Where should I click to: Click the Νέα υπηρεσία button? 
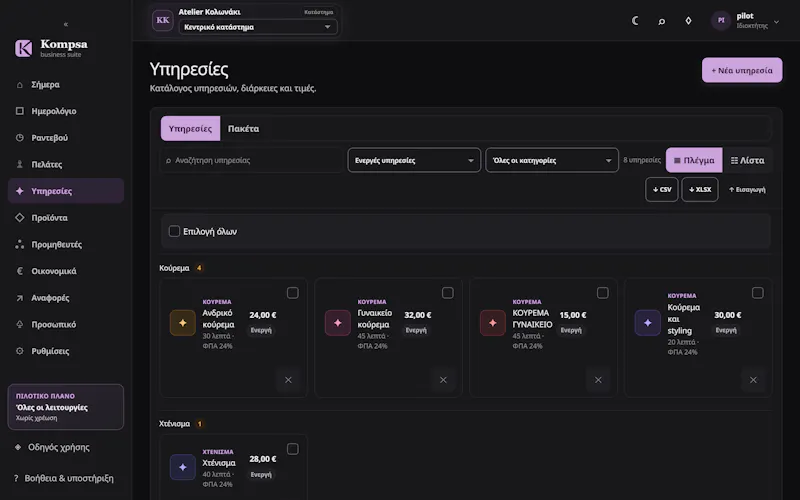(742, 70)
